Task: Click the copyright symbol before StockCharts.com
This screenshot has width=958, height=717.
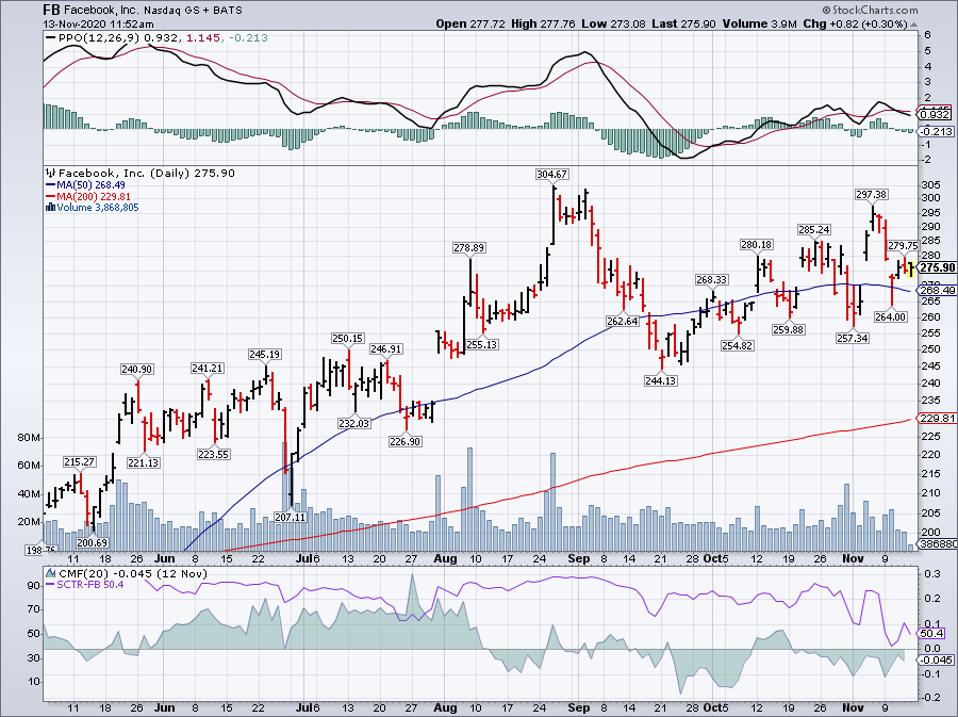Action: coord(826,10)
